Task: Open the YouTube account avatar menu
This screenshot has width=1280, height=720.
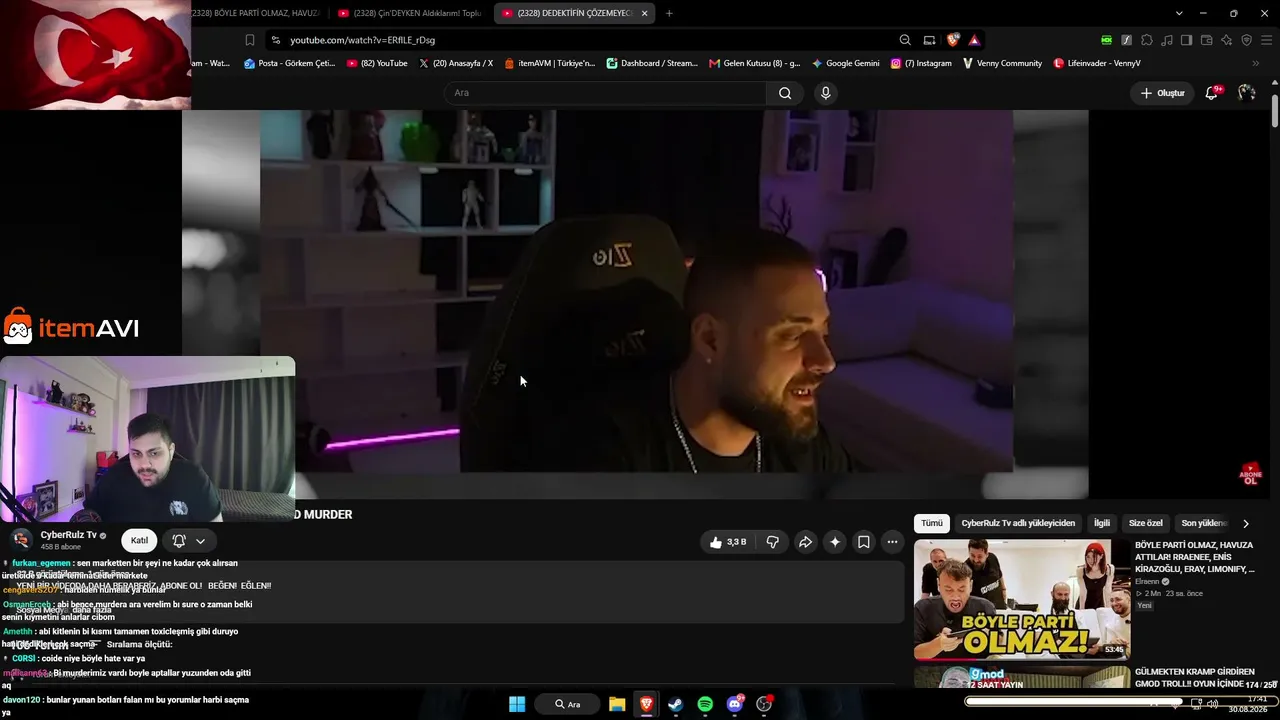Action: (x=1246, y=93)
